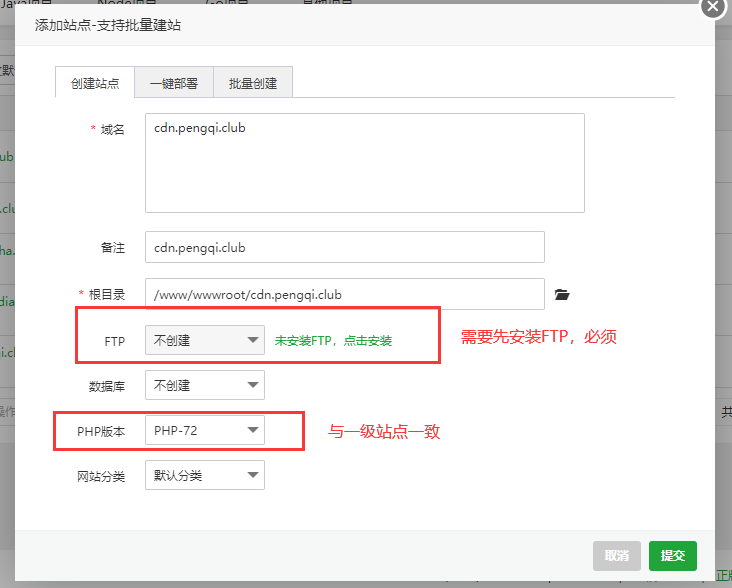The height and width of the screenshot is (588, 732).
Task: Focus the 根目录 path input field
Action: click(x=345, y=294)
